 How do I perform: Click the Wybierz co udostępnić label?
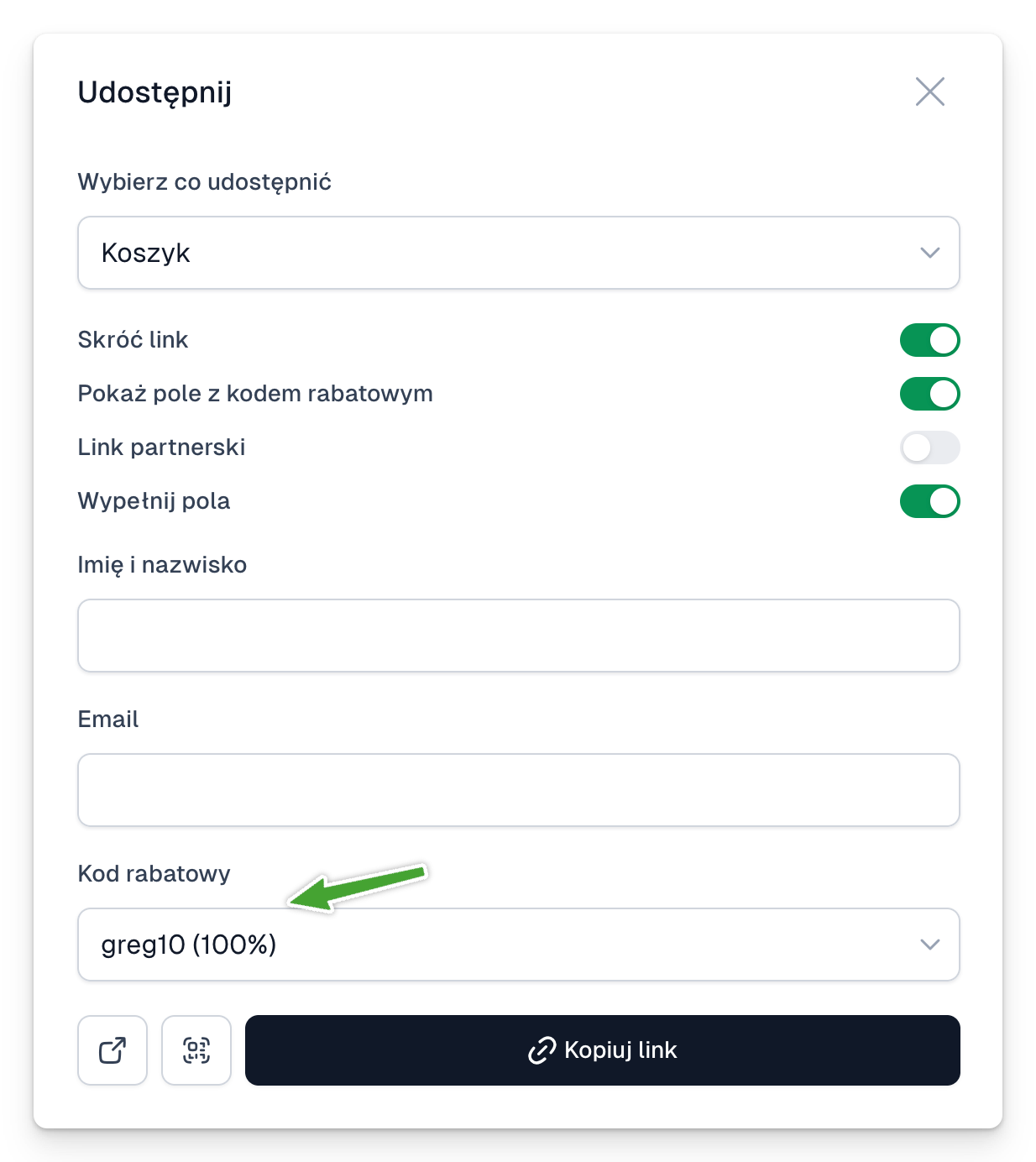pos(204,182)
